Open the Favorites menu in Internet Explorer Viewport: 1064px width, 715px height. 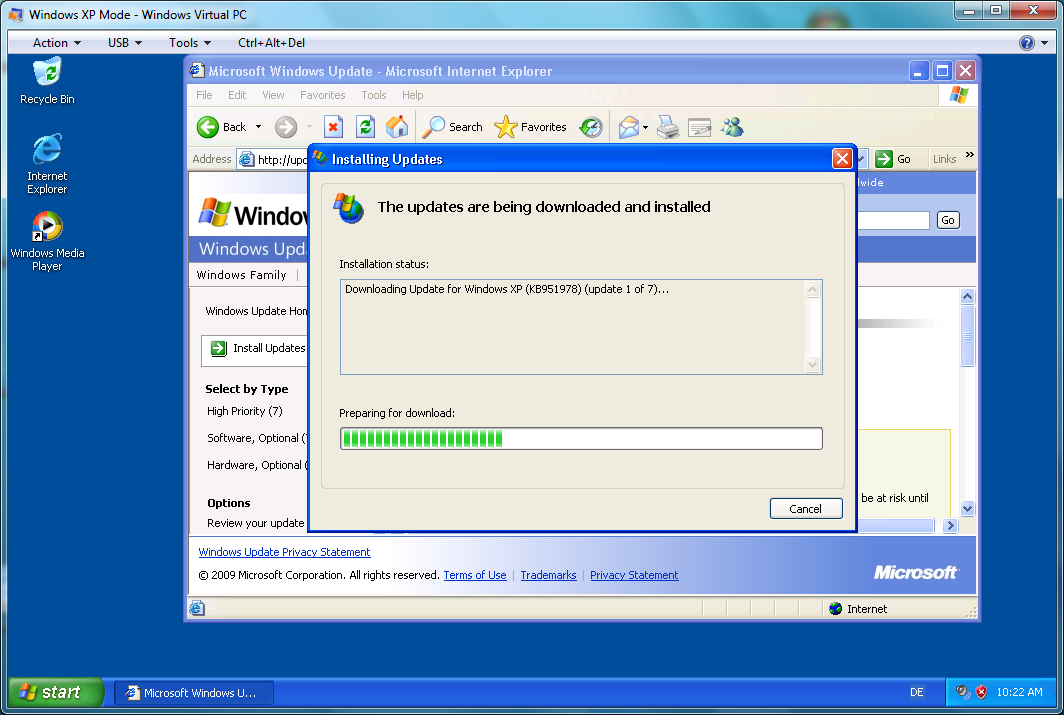pos(322,95)
